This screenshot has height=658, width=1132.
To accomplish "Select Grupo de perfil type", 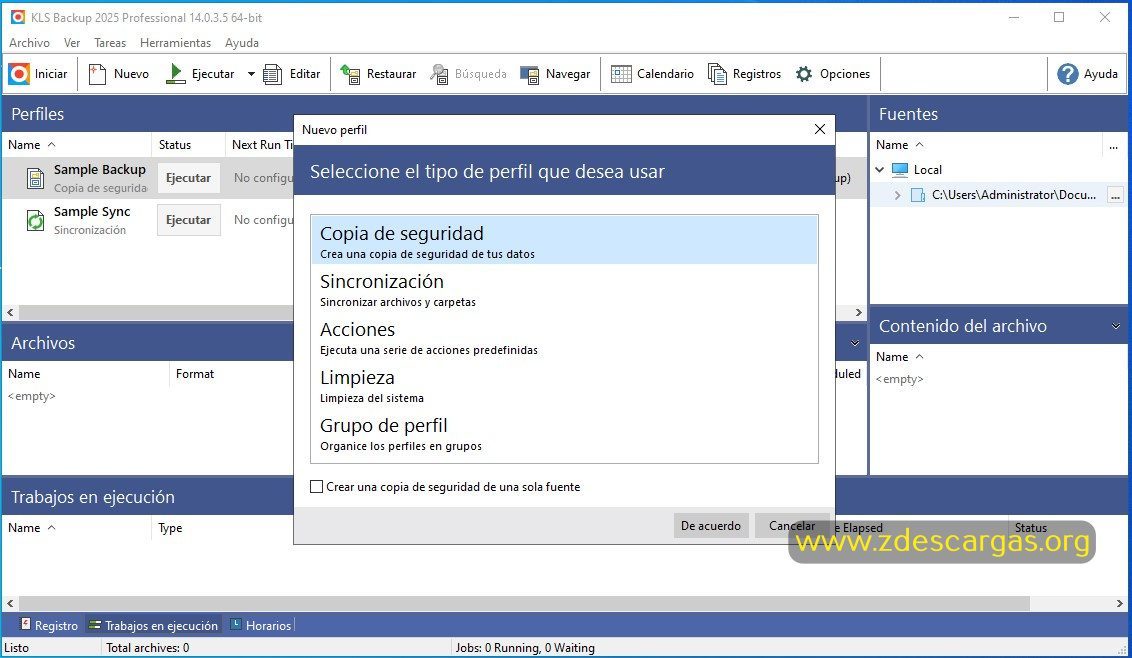I will tap(565, 433).
